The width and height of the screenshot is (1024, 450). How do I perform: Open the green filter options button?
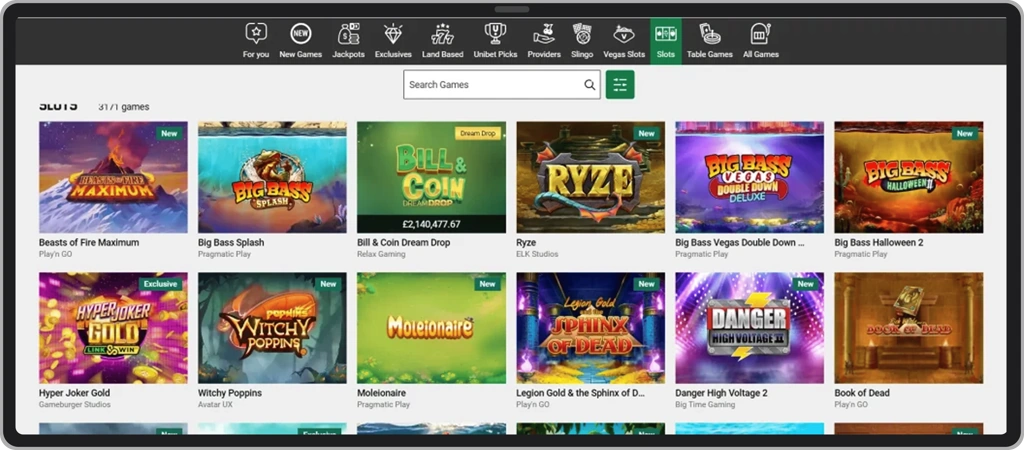(x=620, y=85)
